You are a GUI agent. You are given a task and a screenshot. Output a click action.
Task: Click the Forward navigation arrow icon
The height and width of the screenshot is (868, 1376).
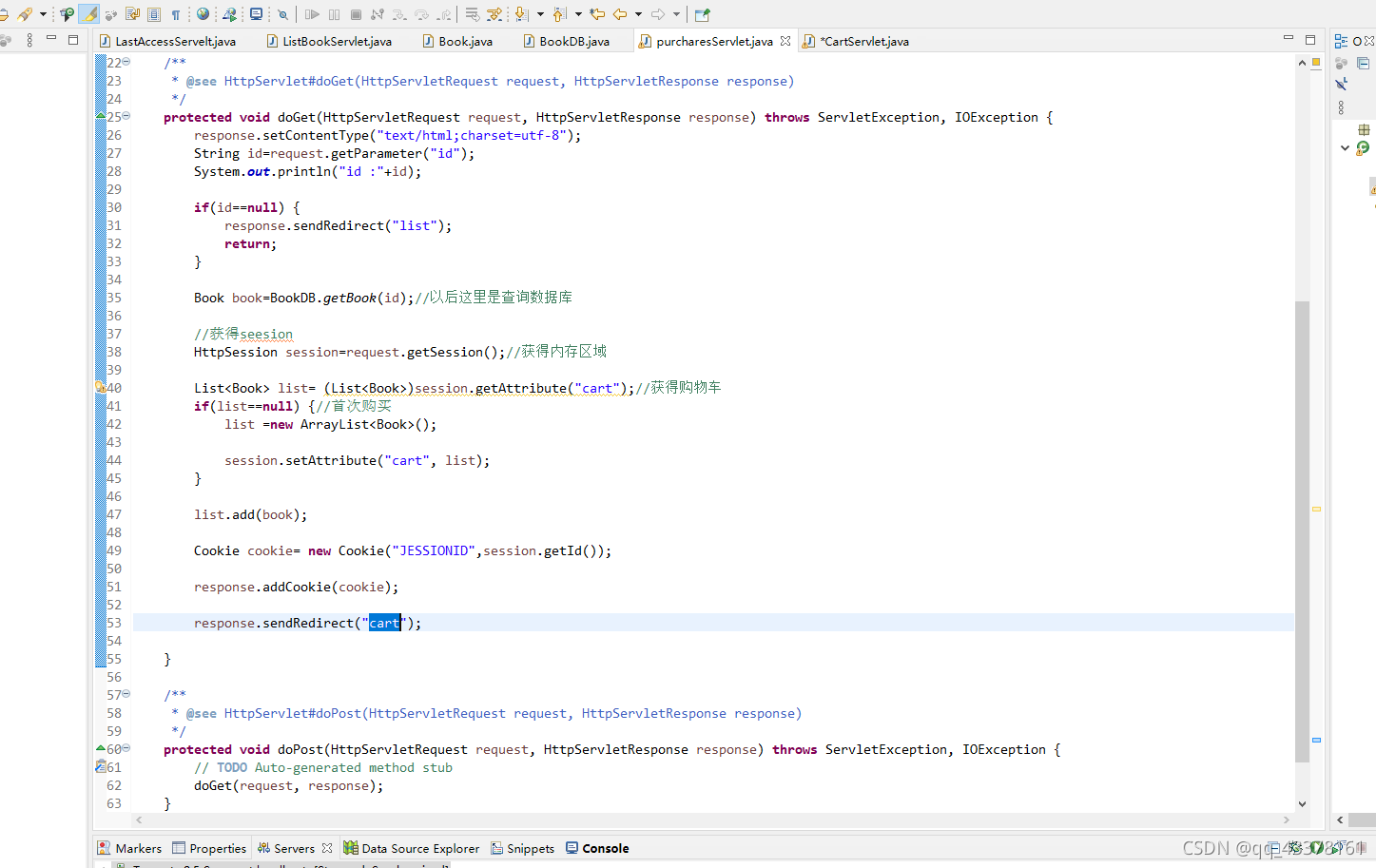pos(657,14)
